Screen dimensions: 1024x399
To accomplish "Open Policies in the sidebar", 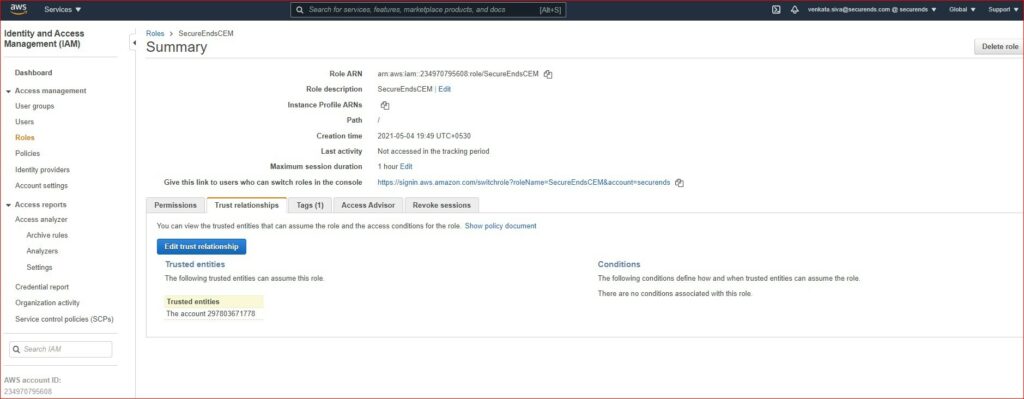I will [x=27, y=153].
